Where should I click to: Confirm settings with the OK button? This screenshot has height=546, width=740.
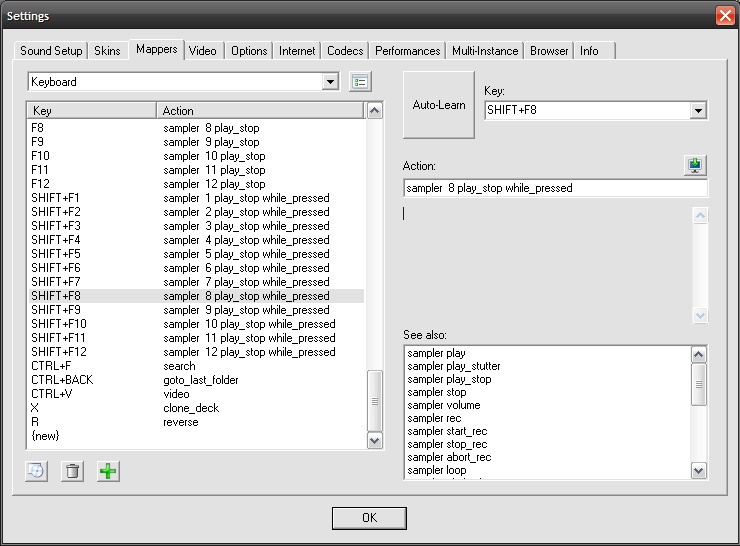(x=369, y=518)
